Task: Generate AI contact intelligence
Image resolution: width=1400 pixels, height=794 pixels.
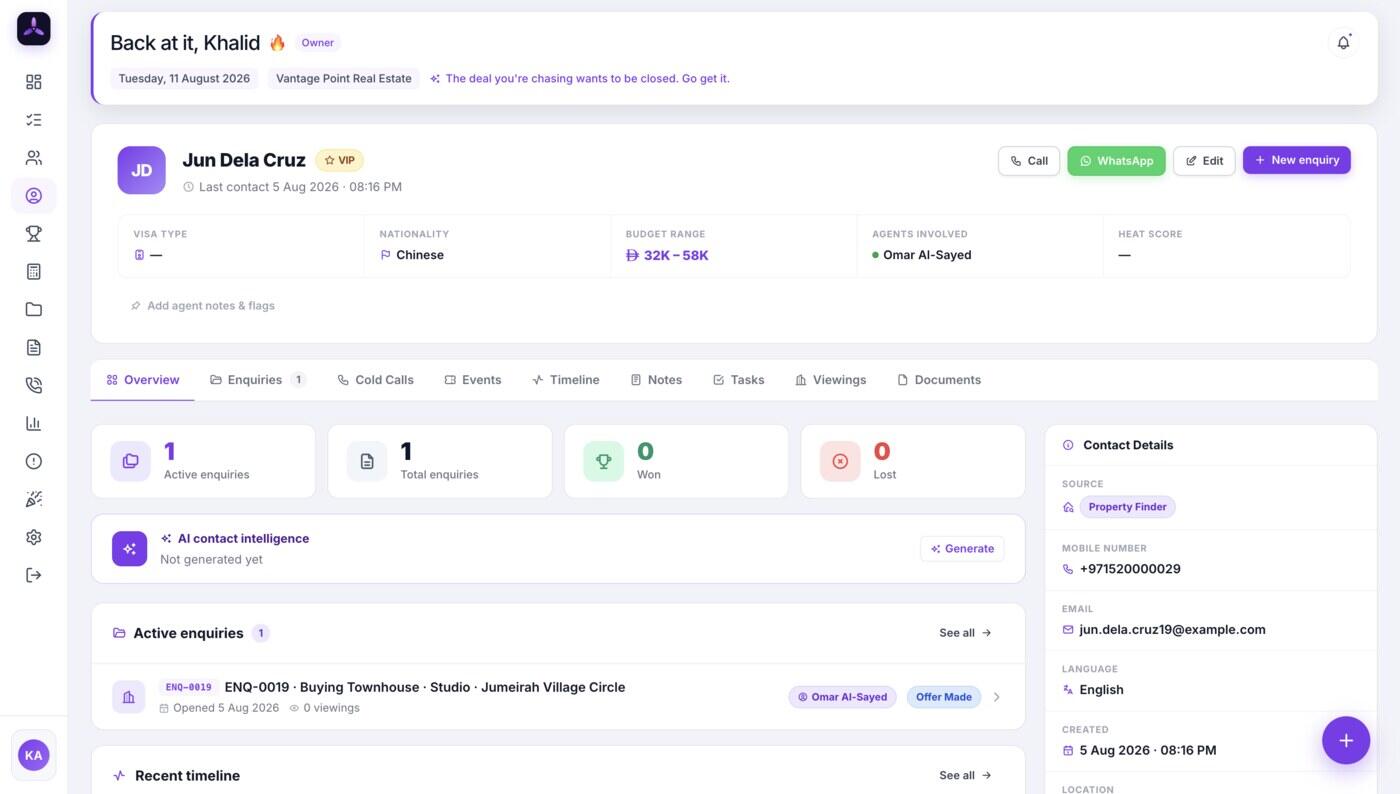Action: click(962, 549)
